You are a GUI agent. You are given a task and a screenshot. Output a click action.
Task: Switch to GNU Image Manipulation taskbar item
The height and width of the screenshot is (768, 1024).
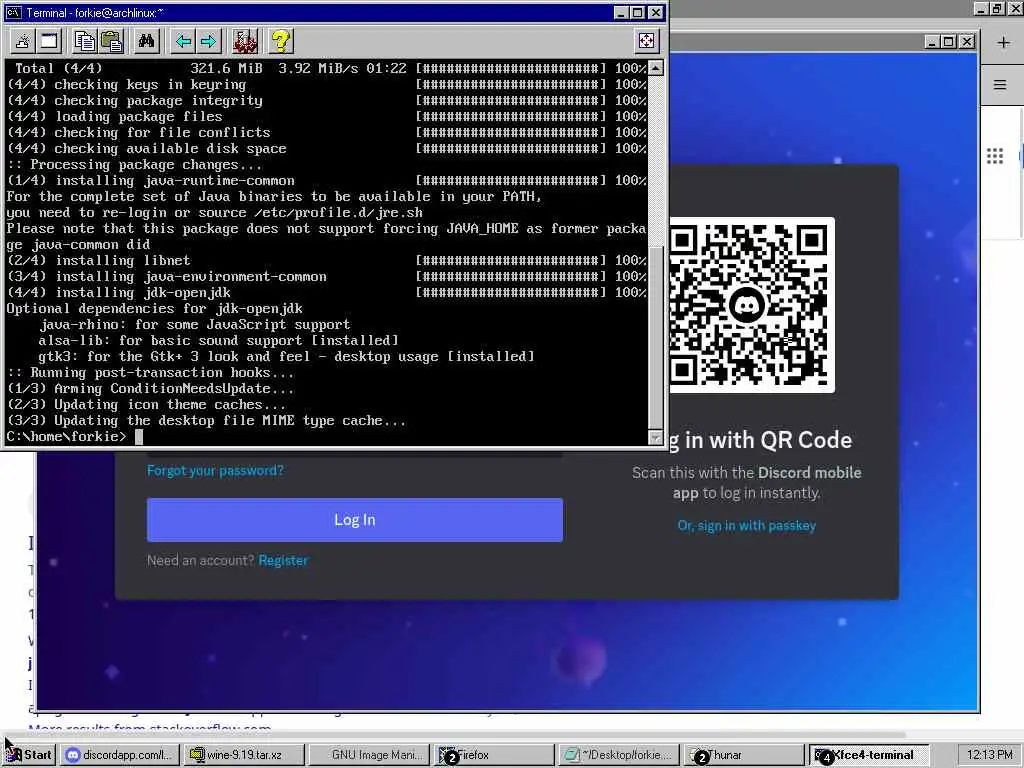coord(368,755)
